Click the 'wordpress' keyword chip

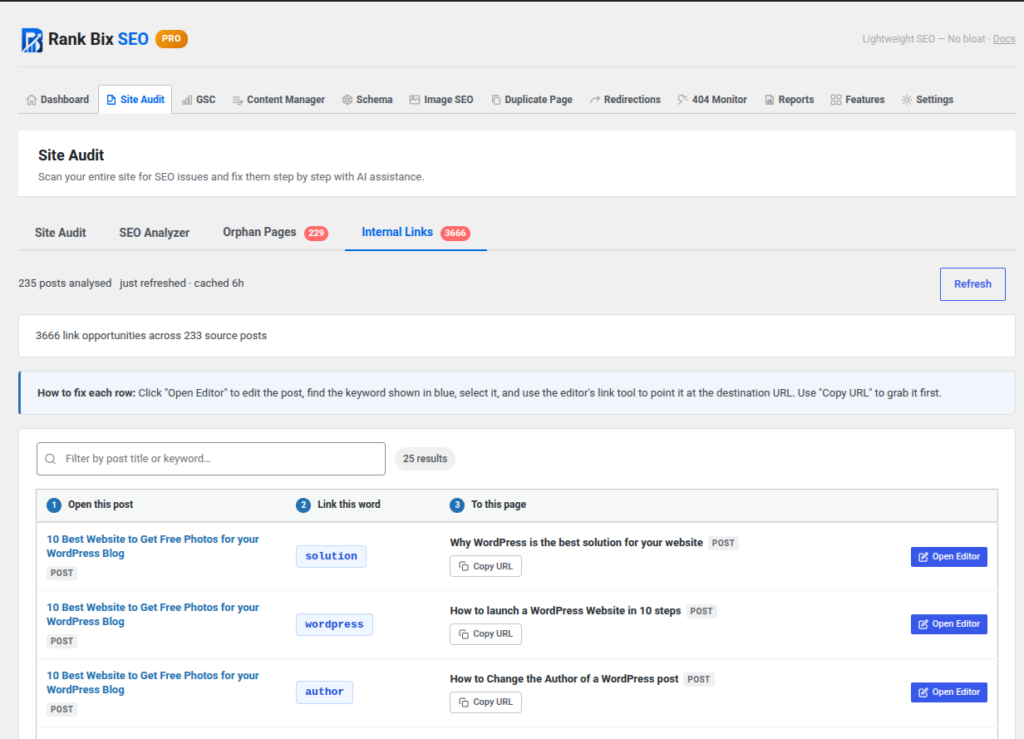334,624
